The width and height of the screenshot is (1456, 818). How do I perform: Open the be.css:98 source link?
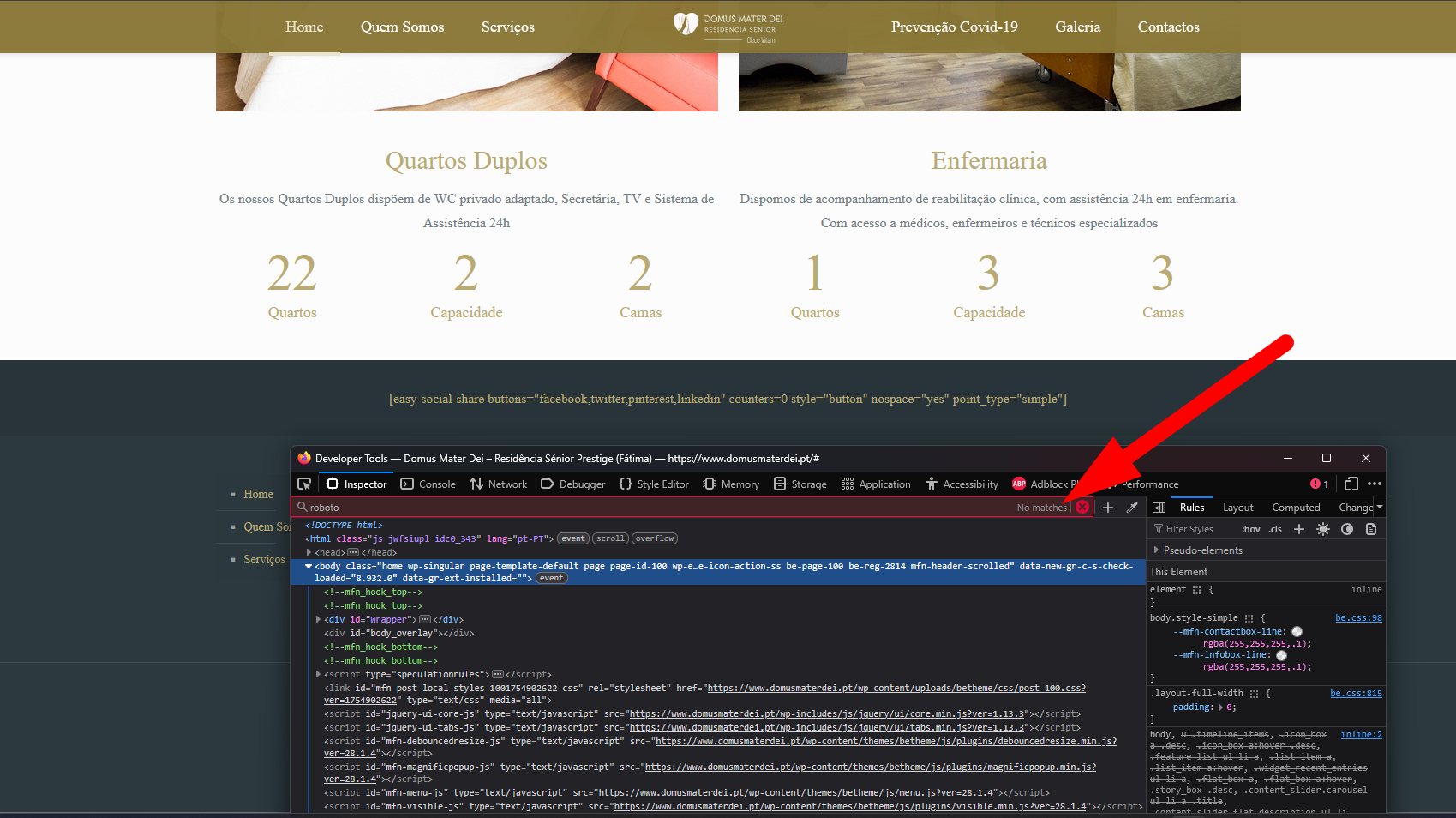[x=1358, y=618]
